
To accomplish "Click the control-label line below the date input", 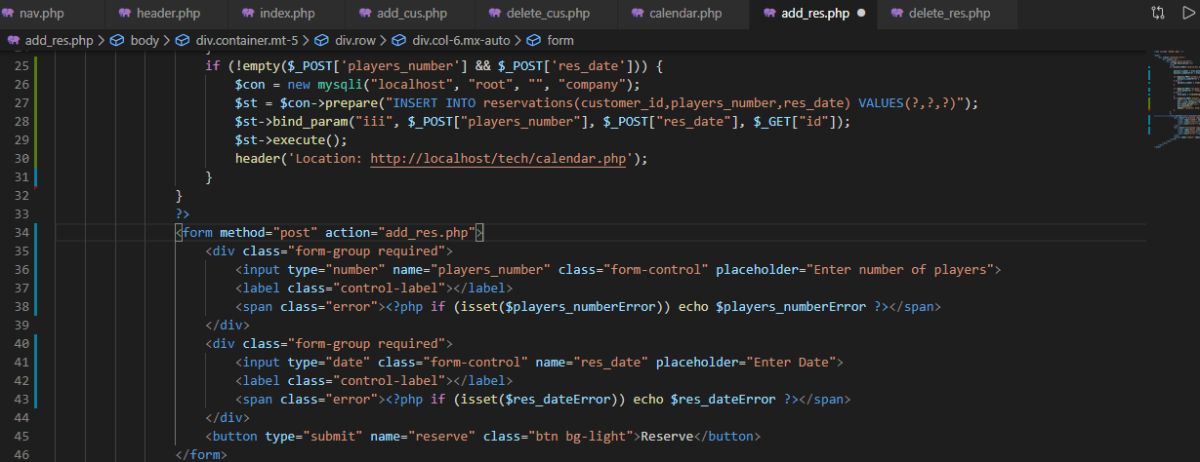I will (374, 381).
